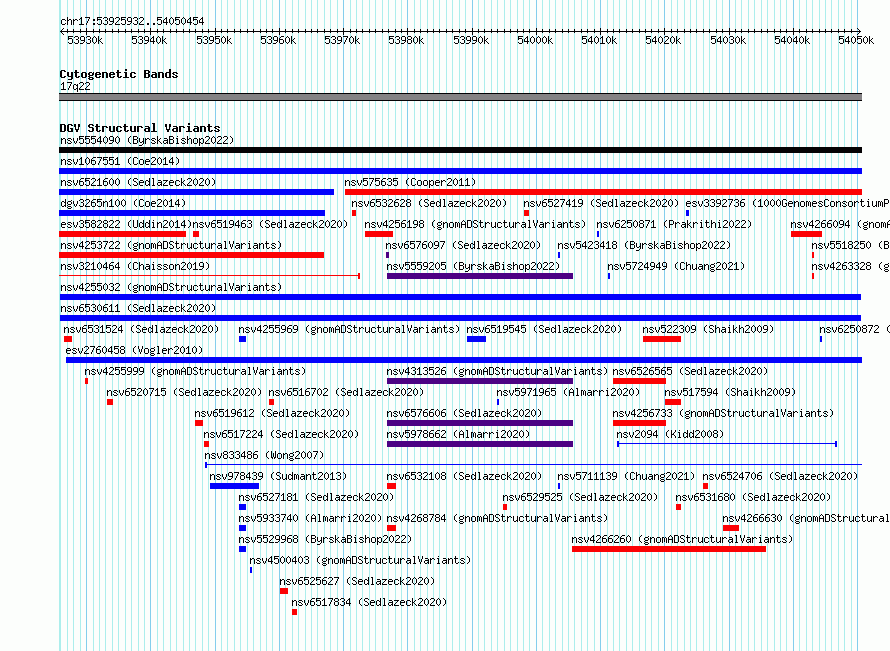890x651 pixels.
Task: Click nsv6517834 (Sedlazeck2020) label
Action: [369, 602]
